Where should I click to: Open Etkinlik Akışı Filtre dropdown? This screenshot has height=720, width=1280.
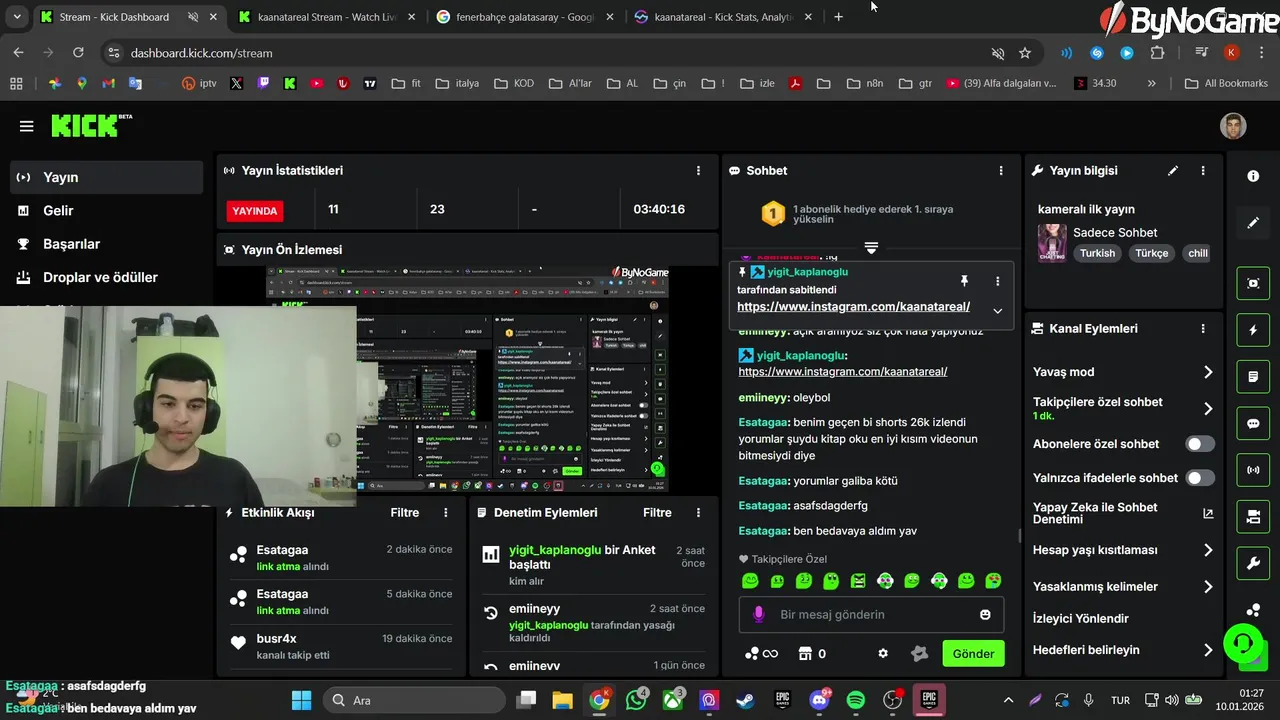[405, 512]
